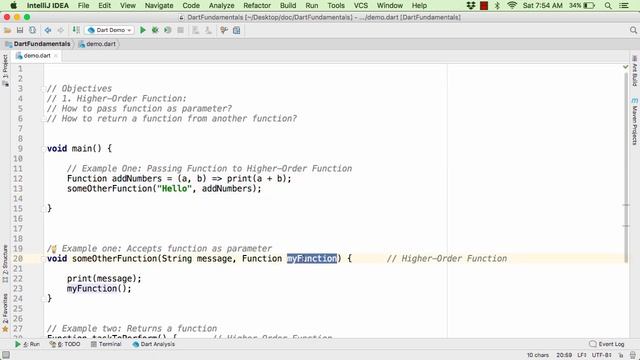This screenshot has width=640, height=360.
Task: Open the Project side panel
Action: [x=5, y=70]
